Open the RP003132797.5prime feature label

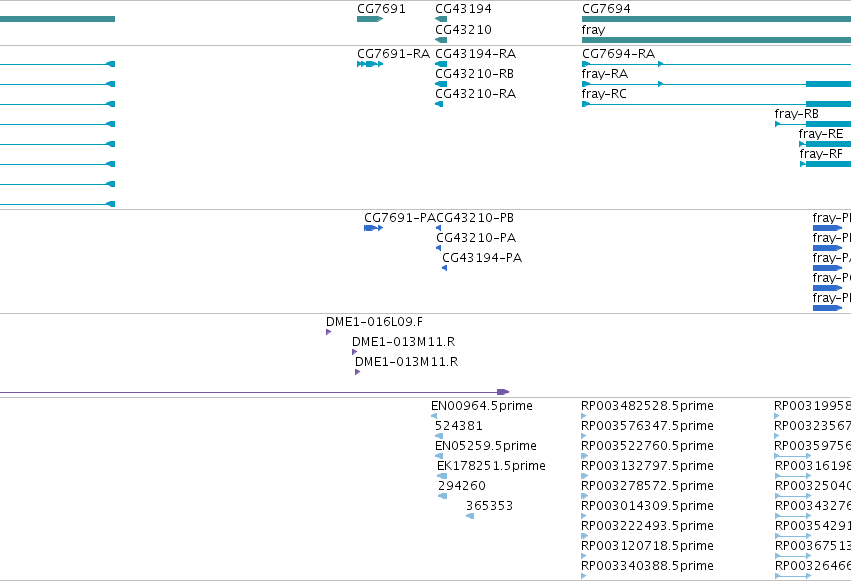(x=647, y=466)
